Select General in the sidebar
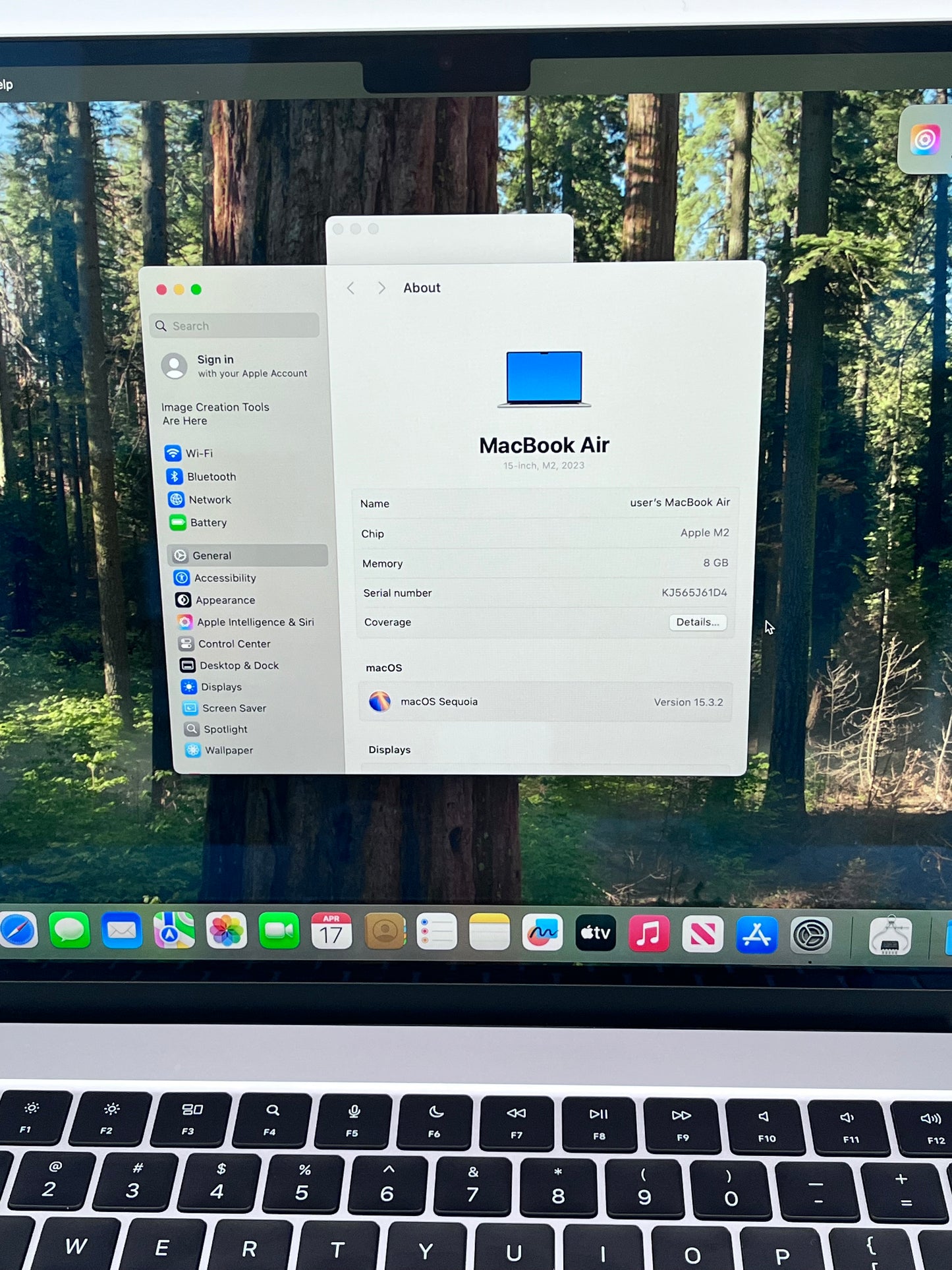The height and width of the screenshot is (1270, 952). click(248, 556)
